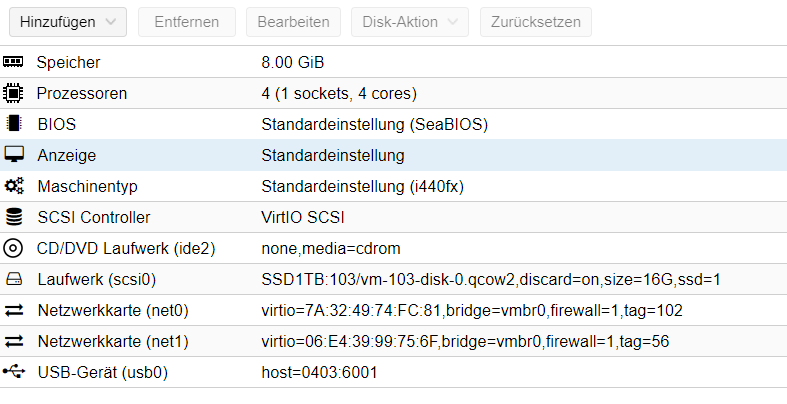Click the Entfernen button
Screen dimensions: 787x404
(x=187, y=22)
